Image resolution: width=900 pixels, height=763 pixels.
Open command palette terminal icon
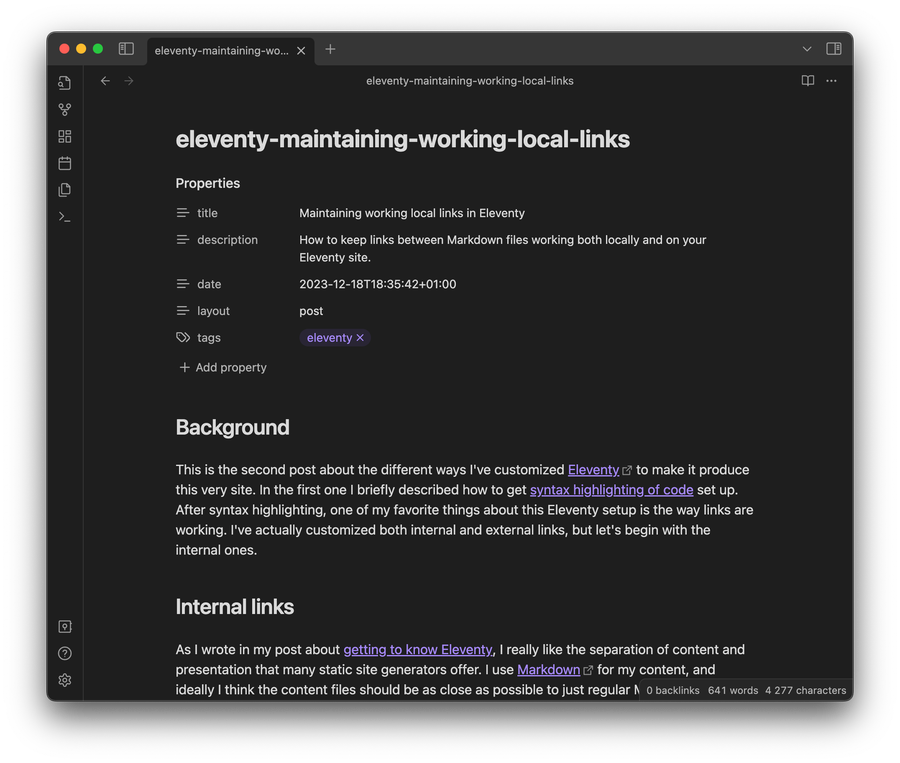[x=65, y=217]
